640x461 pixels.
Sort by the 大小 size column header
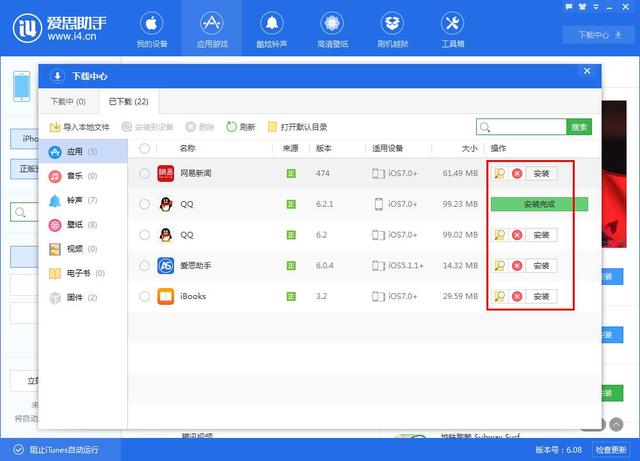click(x=469, y=148)
